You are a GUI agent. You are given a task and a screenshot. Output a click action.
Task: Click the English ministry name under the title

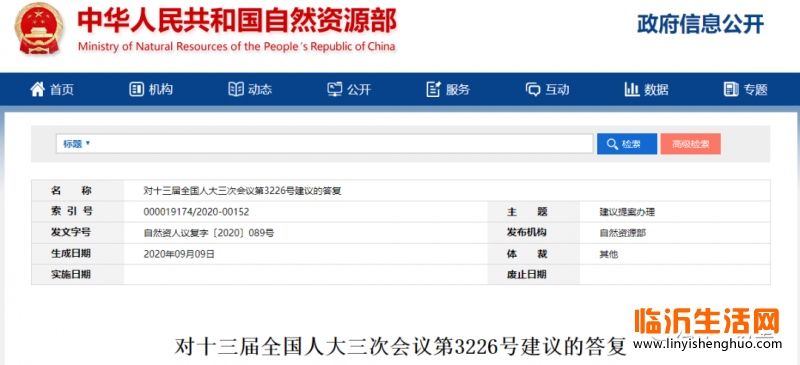pos(237,46)
